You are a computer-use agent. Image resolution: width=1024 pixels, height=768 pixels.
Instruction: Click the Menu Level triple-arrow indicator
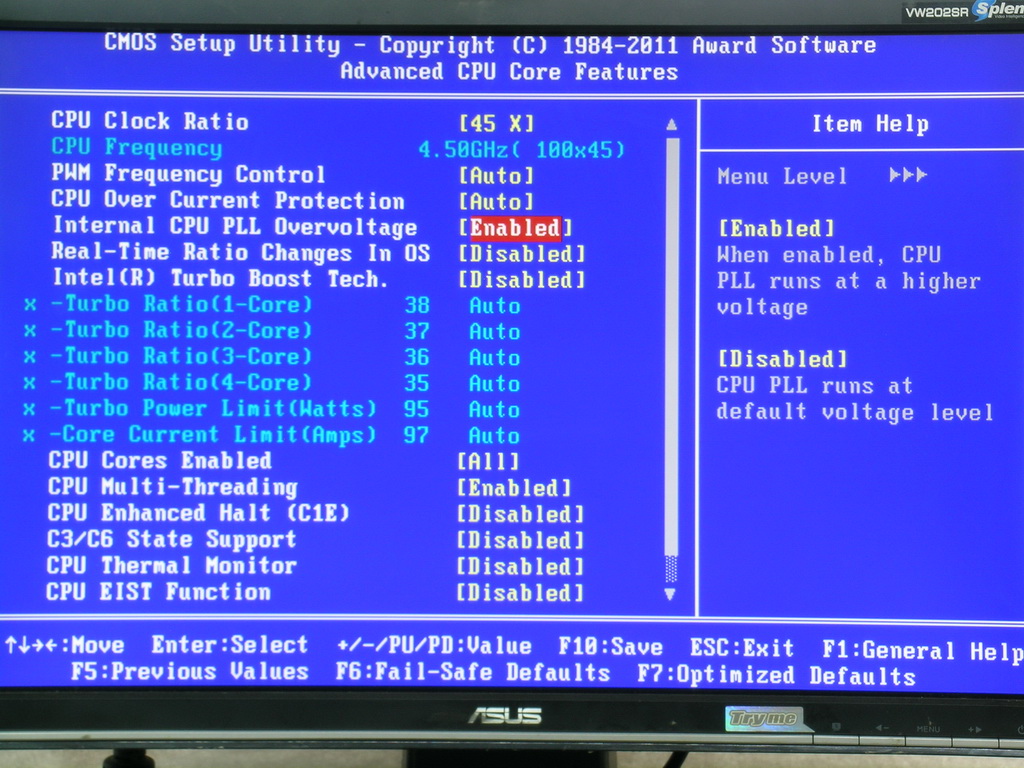(908, 175)
